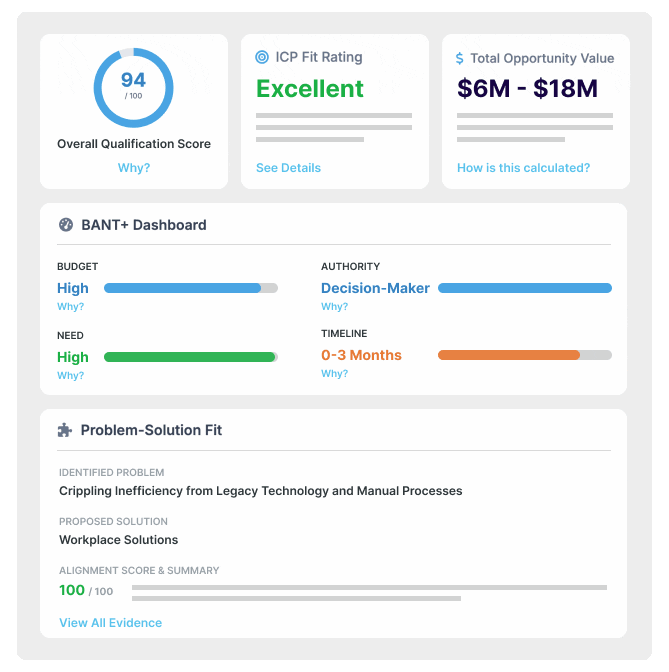This screenshot has height=672, width=669.
Task: Click the BANT+ Dashboard gauge icon
Action: (x=66, y=225)
